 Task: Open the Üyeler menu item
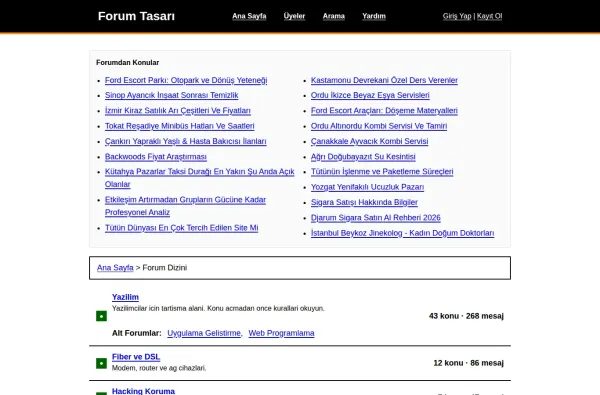point(294,16)
